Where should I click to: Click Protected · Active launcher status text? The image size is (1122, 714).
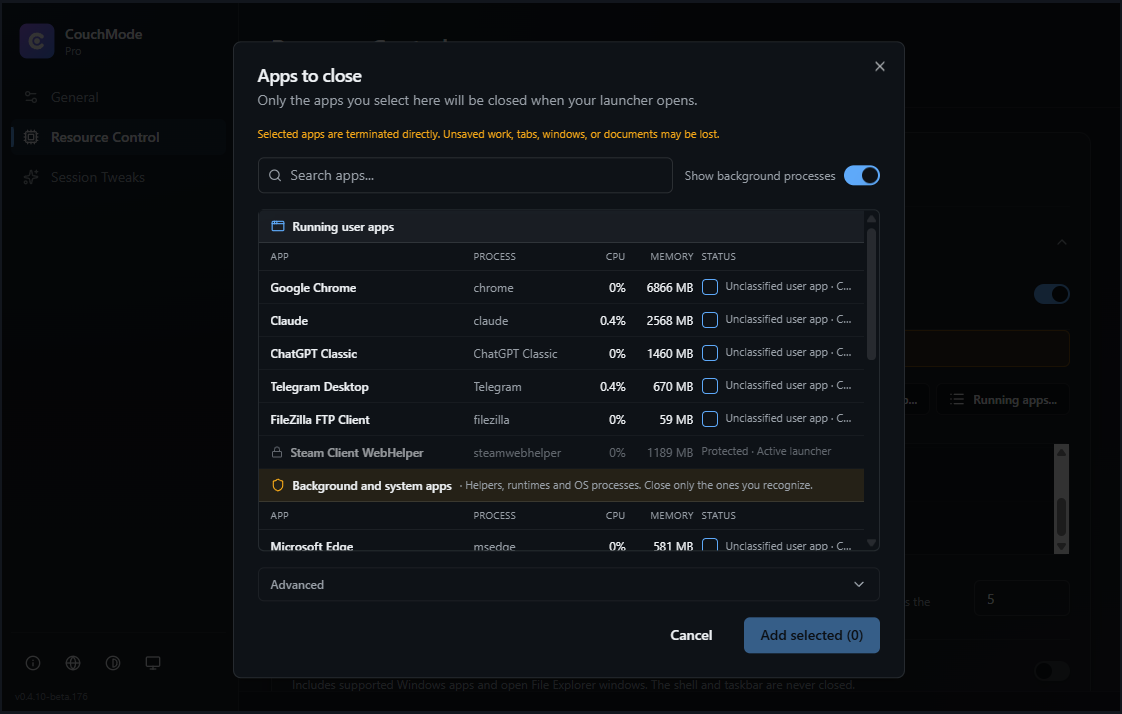(x=766, y=451)
